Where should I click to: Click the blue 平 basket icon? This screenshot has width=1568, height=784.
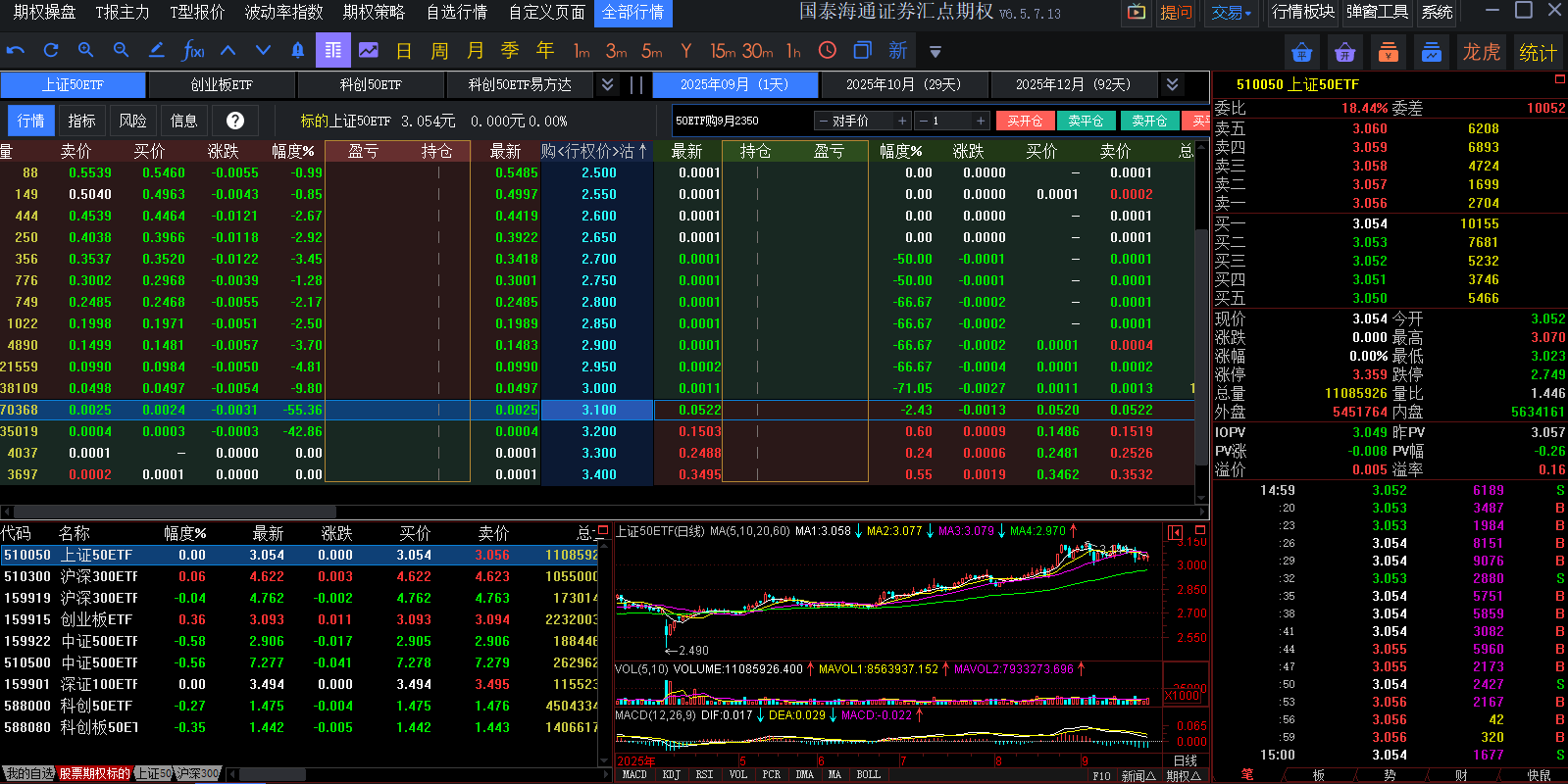coord(1302,52)
